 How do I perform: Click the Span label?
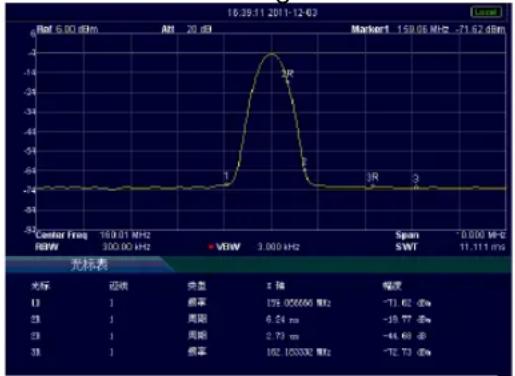point(407,235)
